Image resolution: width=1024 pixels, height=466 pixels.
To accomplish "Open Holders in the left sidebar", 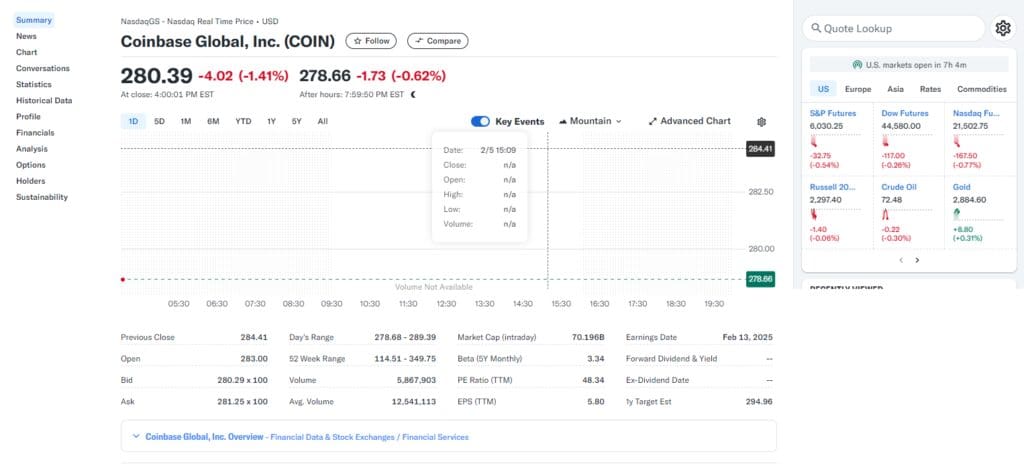I will [x=31, y=181].
